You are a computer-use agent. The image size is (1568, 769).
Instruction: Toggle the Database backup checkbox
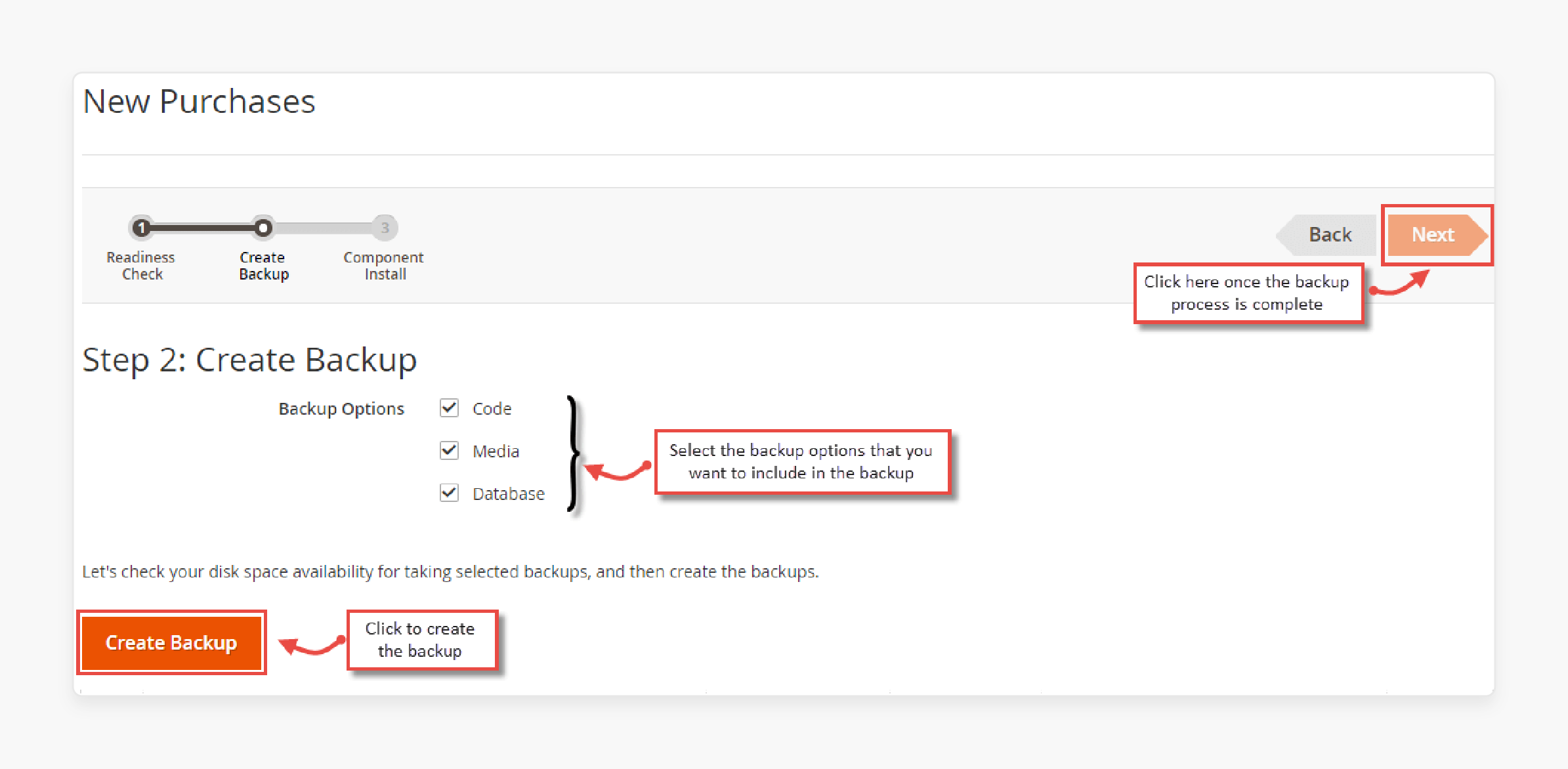tap(449, 493)
